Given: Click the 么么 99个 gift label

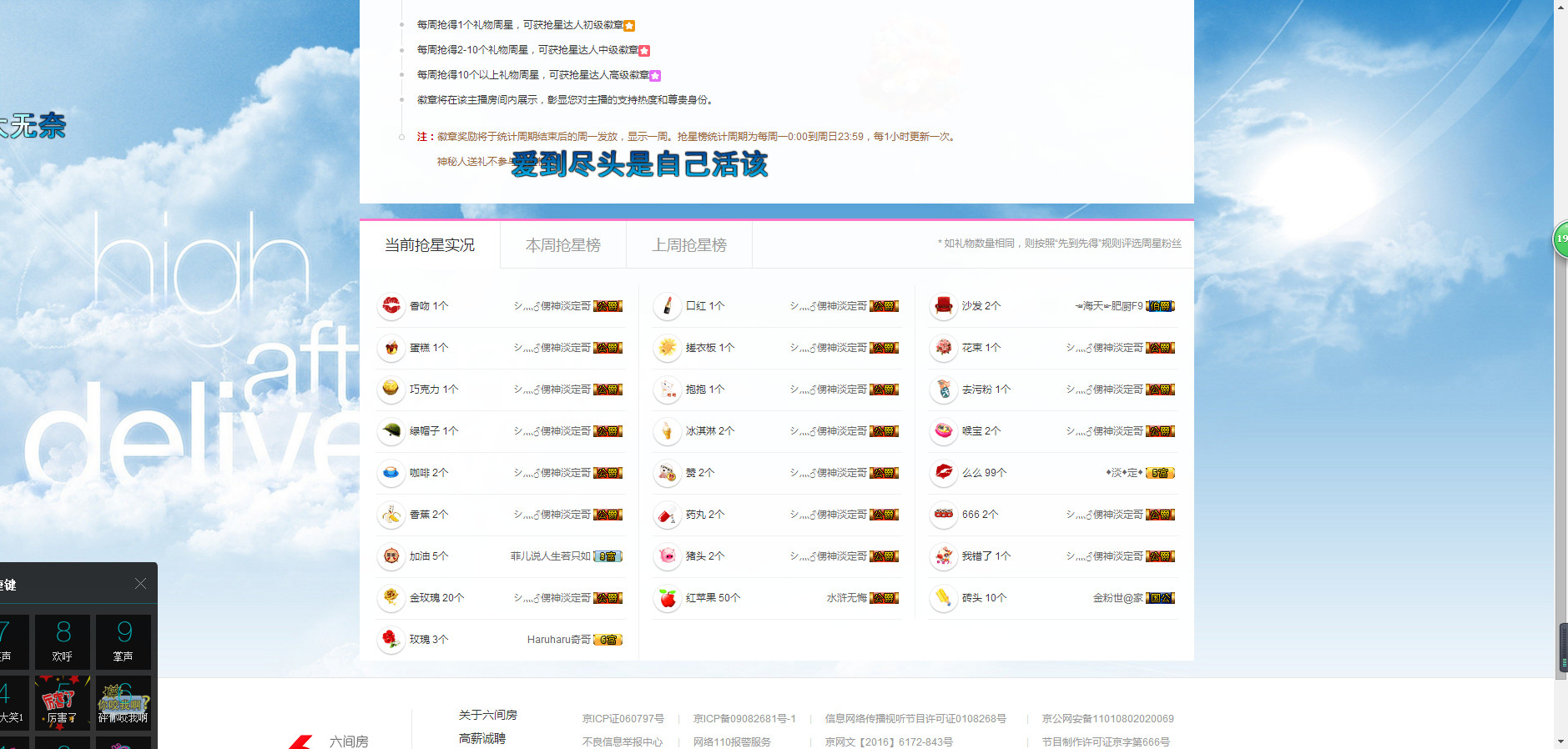Looking at the screenshot, I should [984, 473].
